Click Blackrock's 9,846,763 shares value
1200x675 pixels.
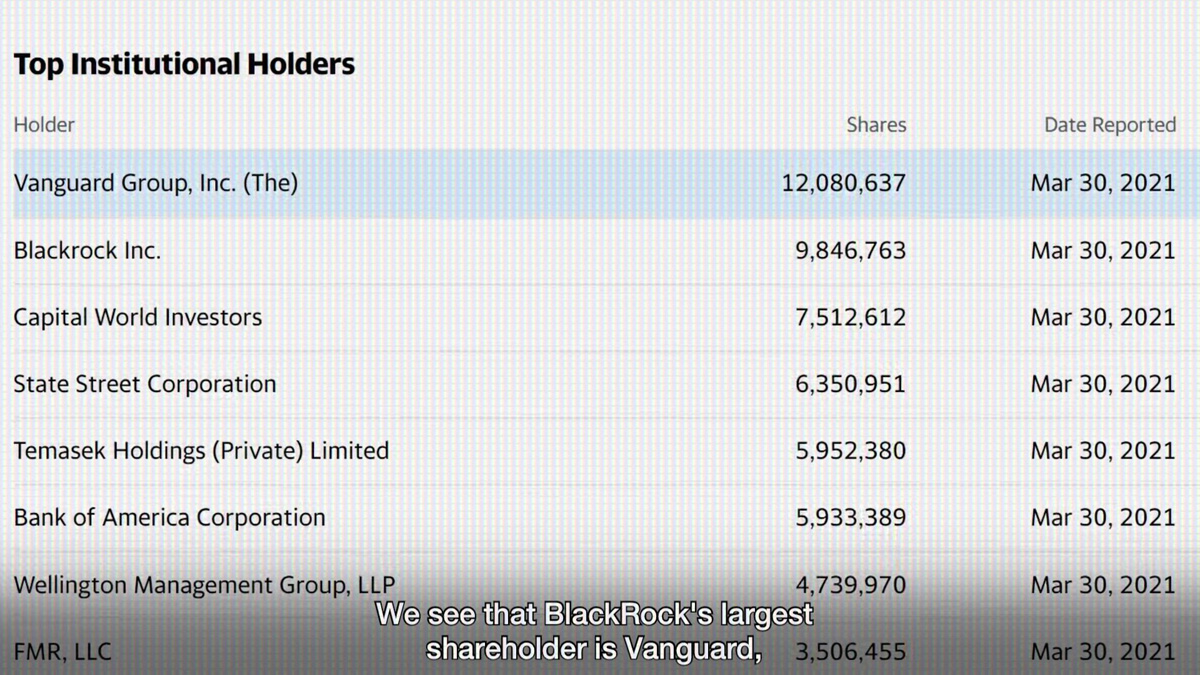point(851,251)
